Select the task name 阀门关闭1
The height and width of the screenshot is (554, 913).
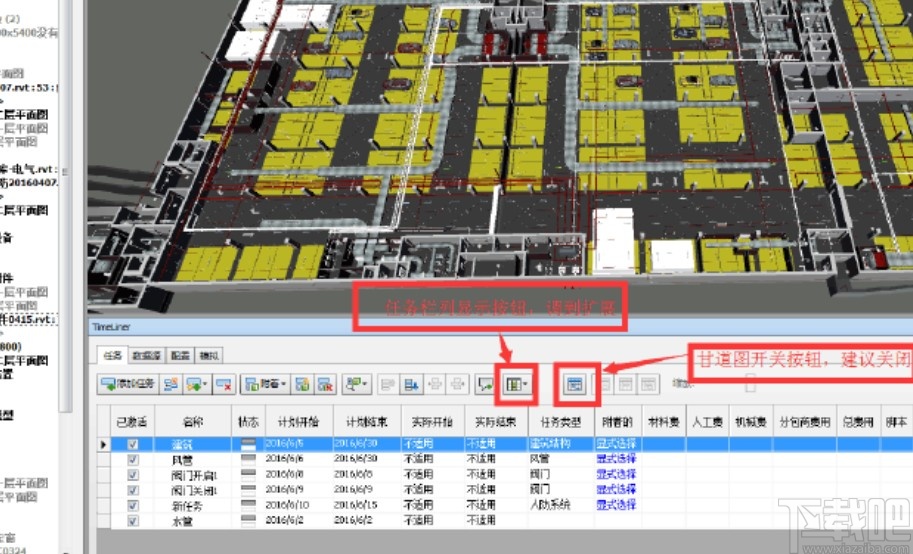194,491
